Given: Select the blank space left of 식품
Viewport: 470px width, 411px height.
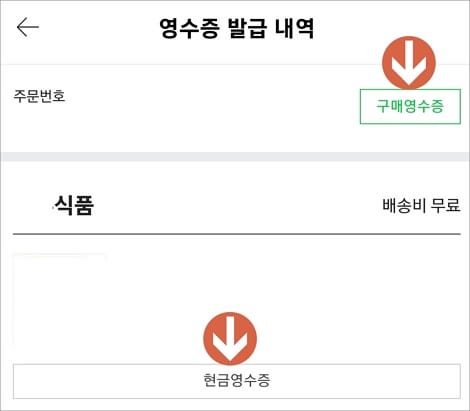Looking at the screenshot, I should (33, 205).
